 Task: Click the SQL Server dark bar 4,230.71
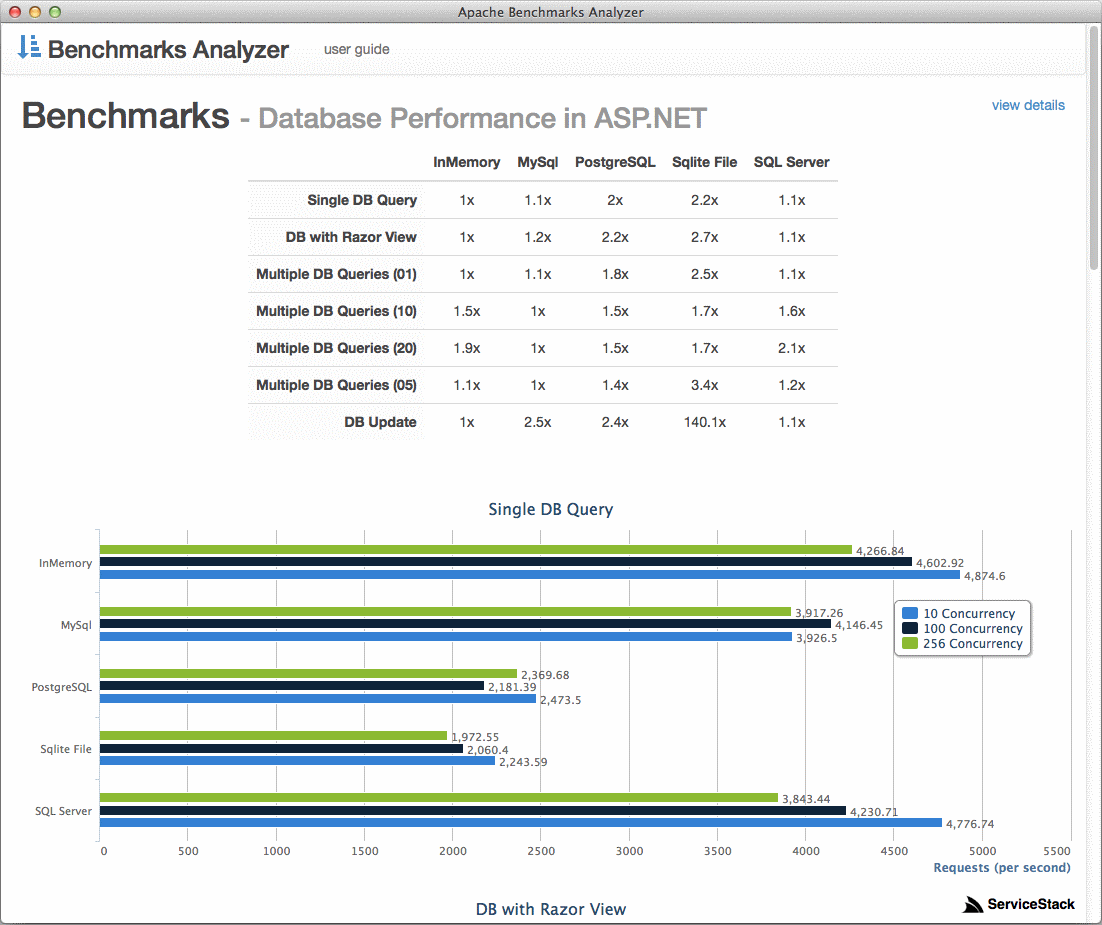pyautogui.click(x=473, y=810)
